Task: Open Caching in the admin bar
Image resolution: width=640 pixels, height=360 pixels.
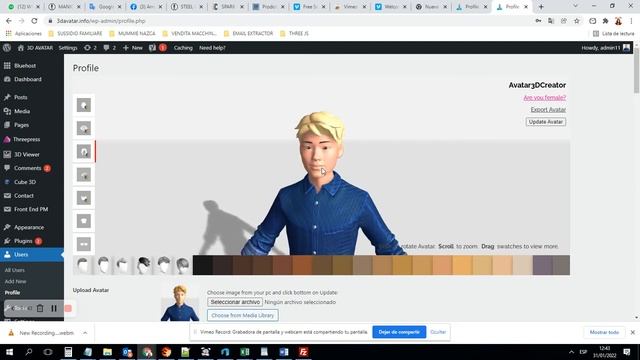Action: (x=183, y=48)
